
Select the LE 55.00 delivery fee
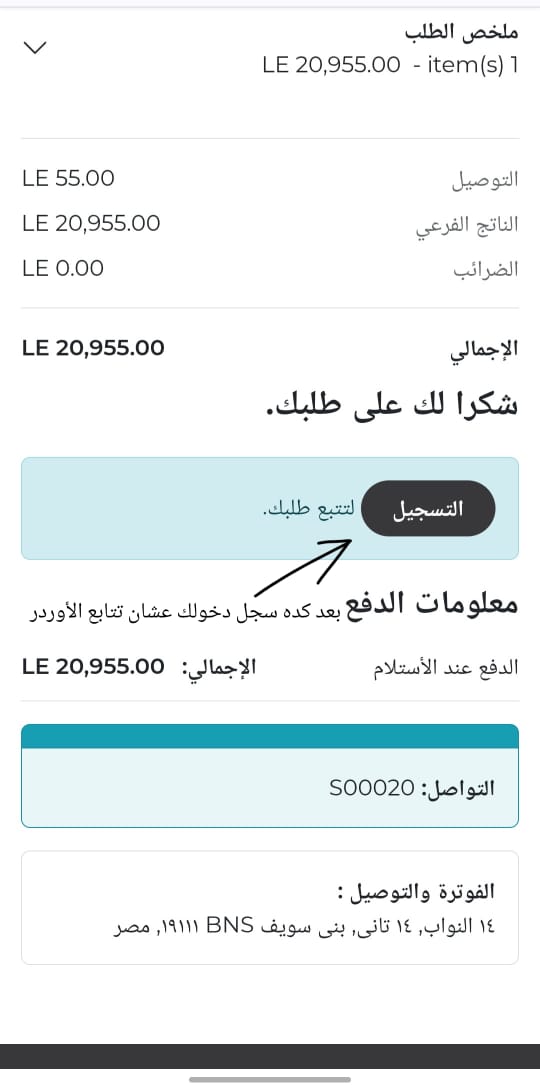pyautogui.click(x=68, y=179)
